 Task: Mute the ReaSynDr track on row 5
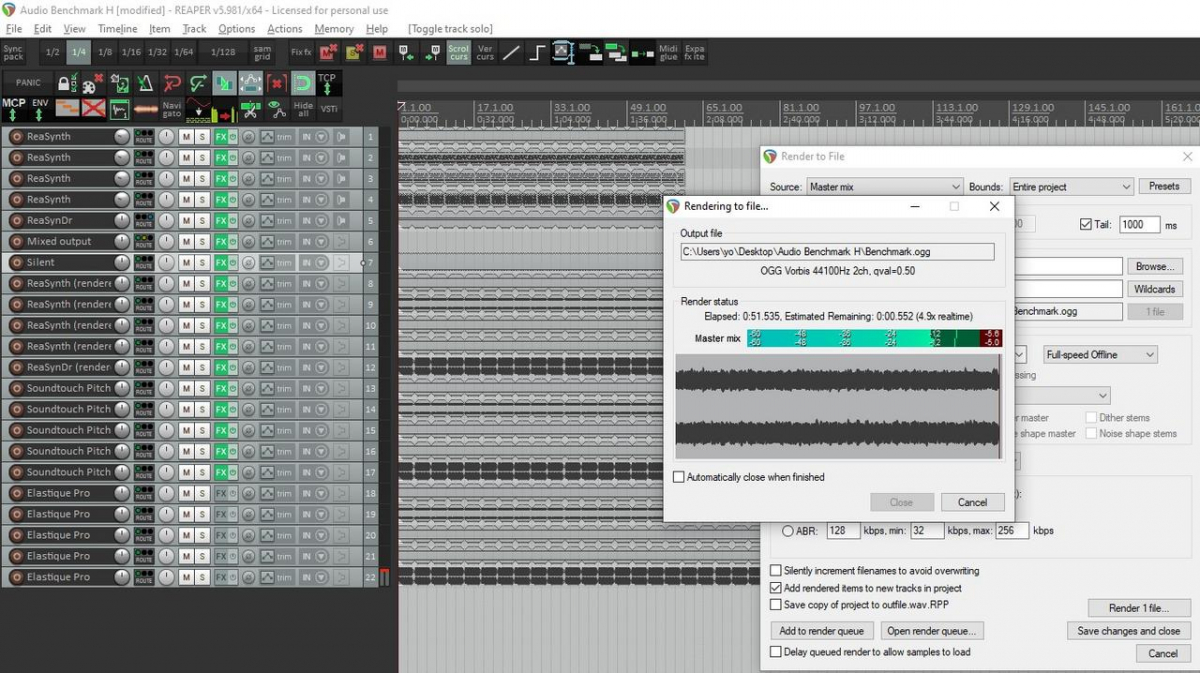(x=186, y=220)
